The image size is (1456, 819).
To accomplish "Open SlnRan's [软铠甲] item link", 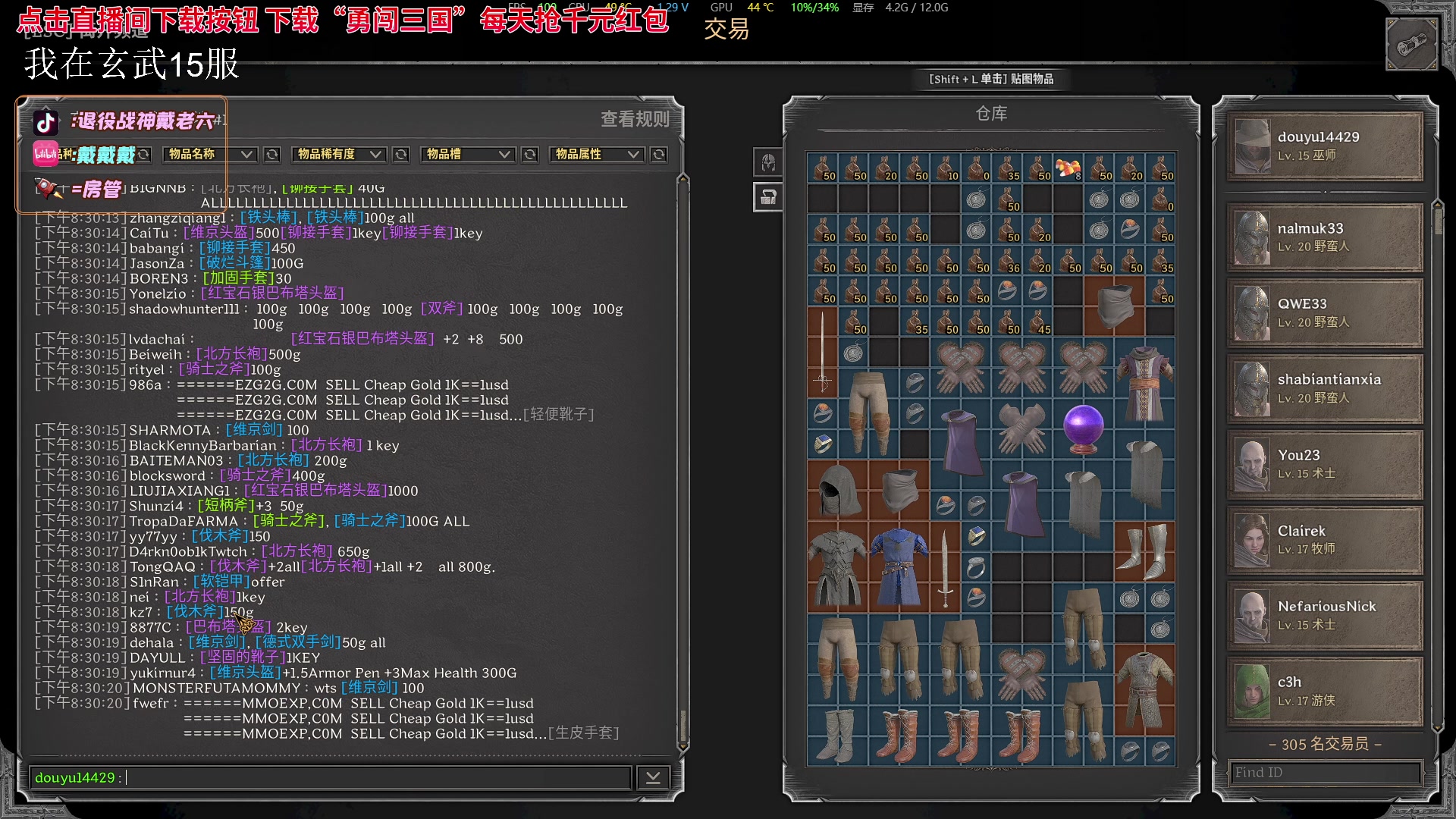I will pos(221,582).
